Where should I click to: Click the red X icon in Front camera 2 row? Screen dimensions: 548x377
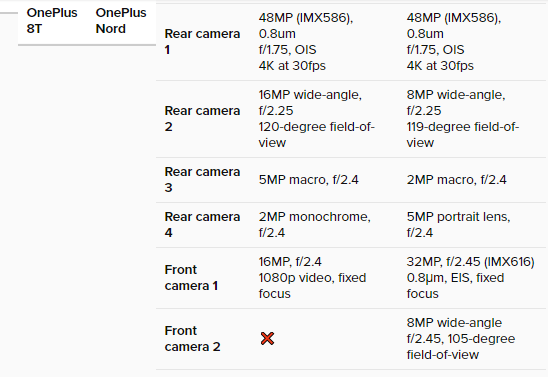pos(267,339)
